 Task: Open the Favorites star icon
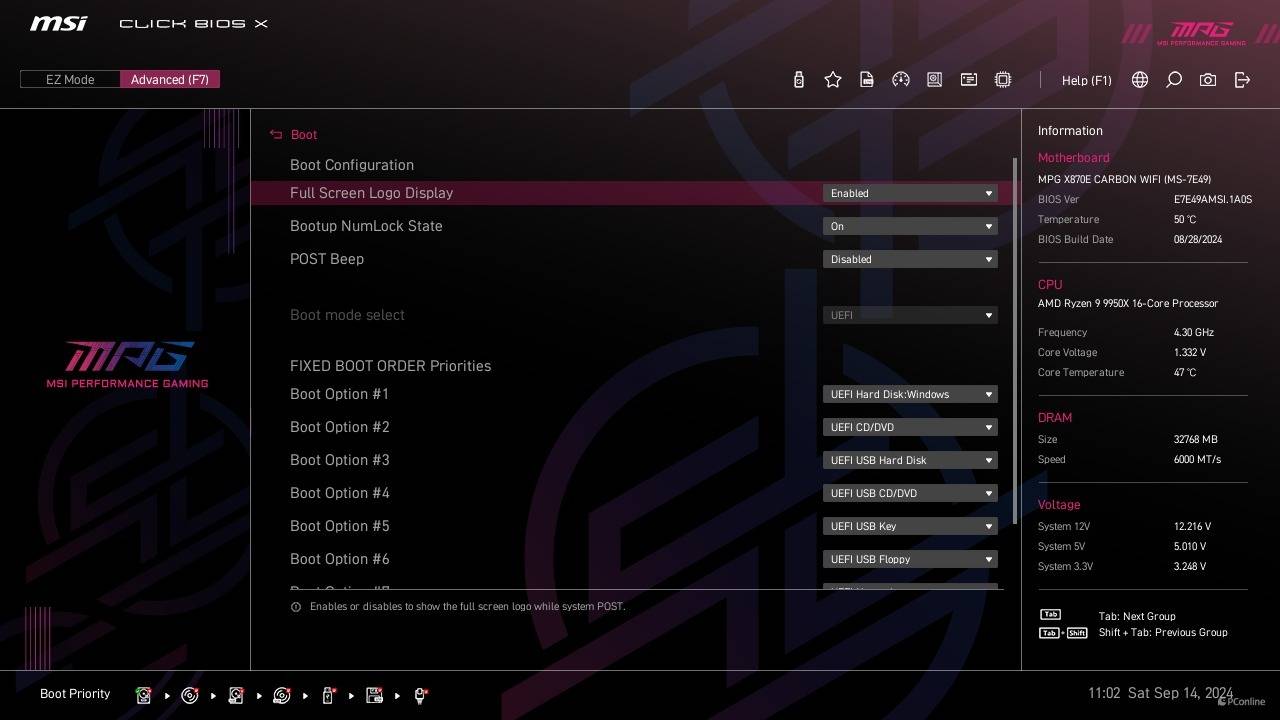tap(833, 80)
